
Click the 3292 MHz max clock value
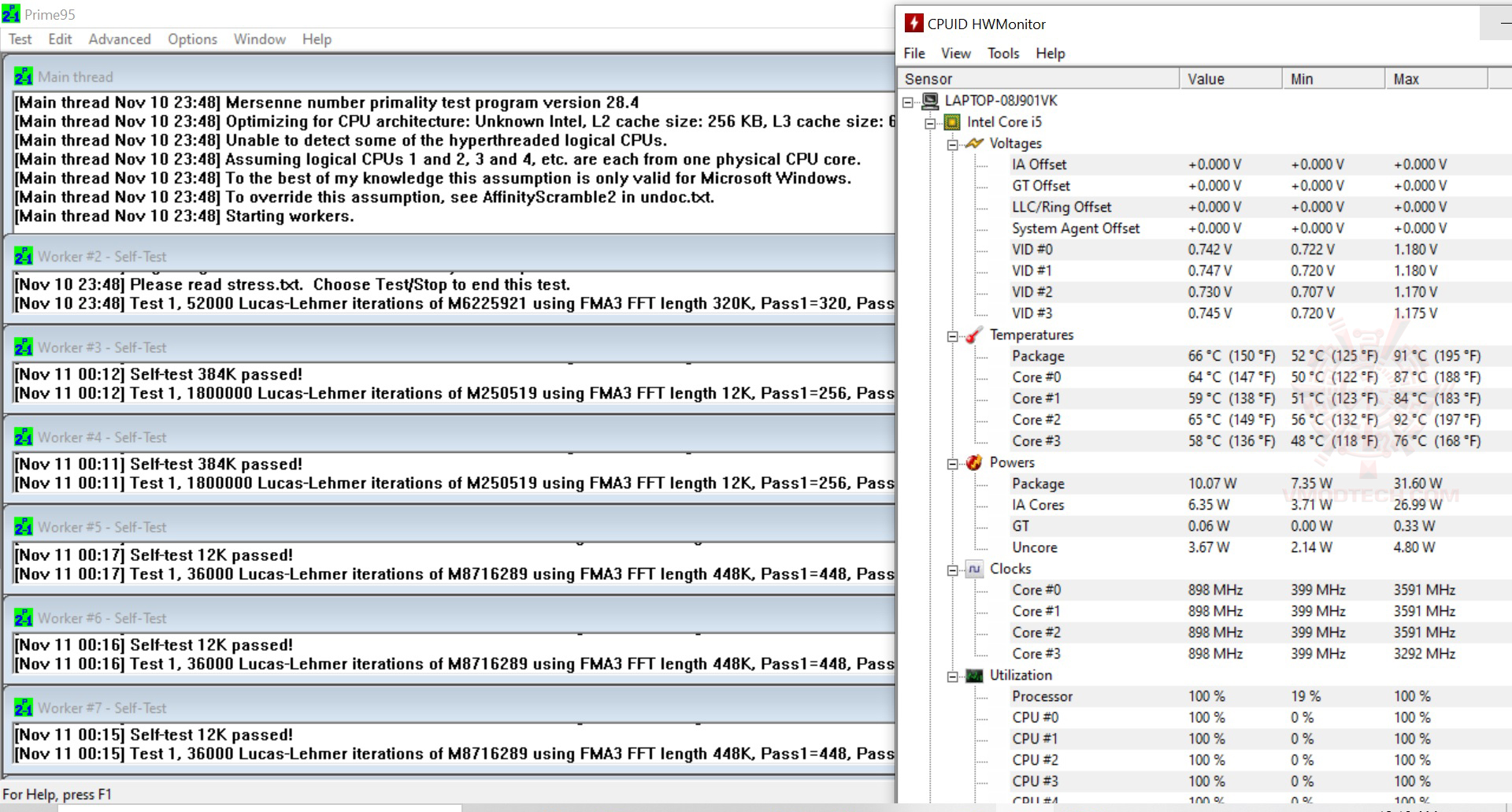click(1424, 654)
